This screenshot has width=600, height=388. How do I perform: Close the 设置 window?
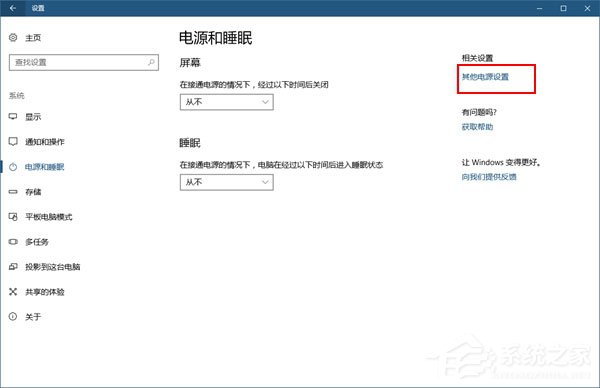pyautogui.click(x=587, y=8)
